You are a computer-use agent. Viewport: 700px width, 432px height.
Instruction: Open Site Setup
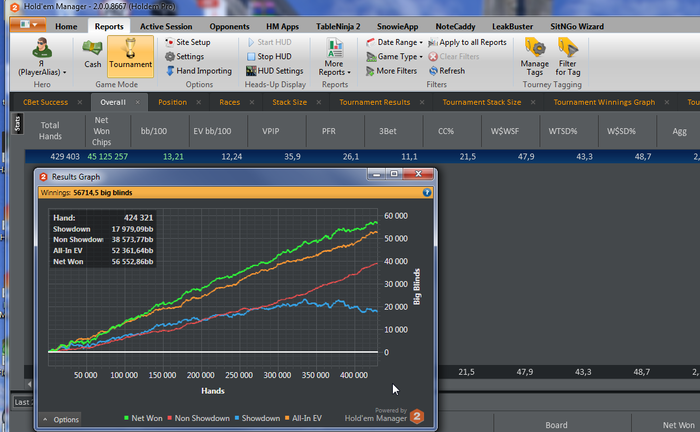click(188, 42)
